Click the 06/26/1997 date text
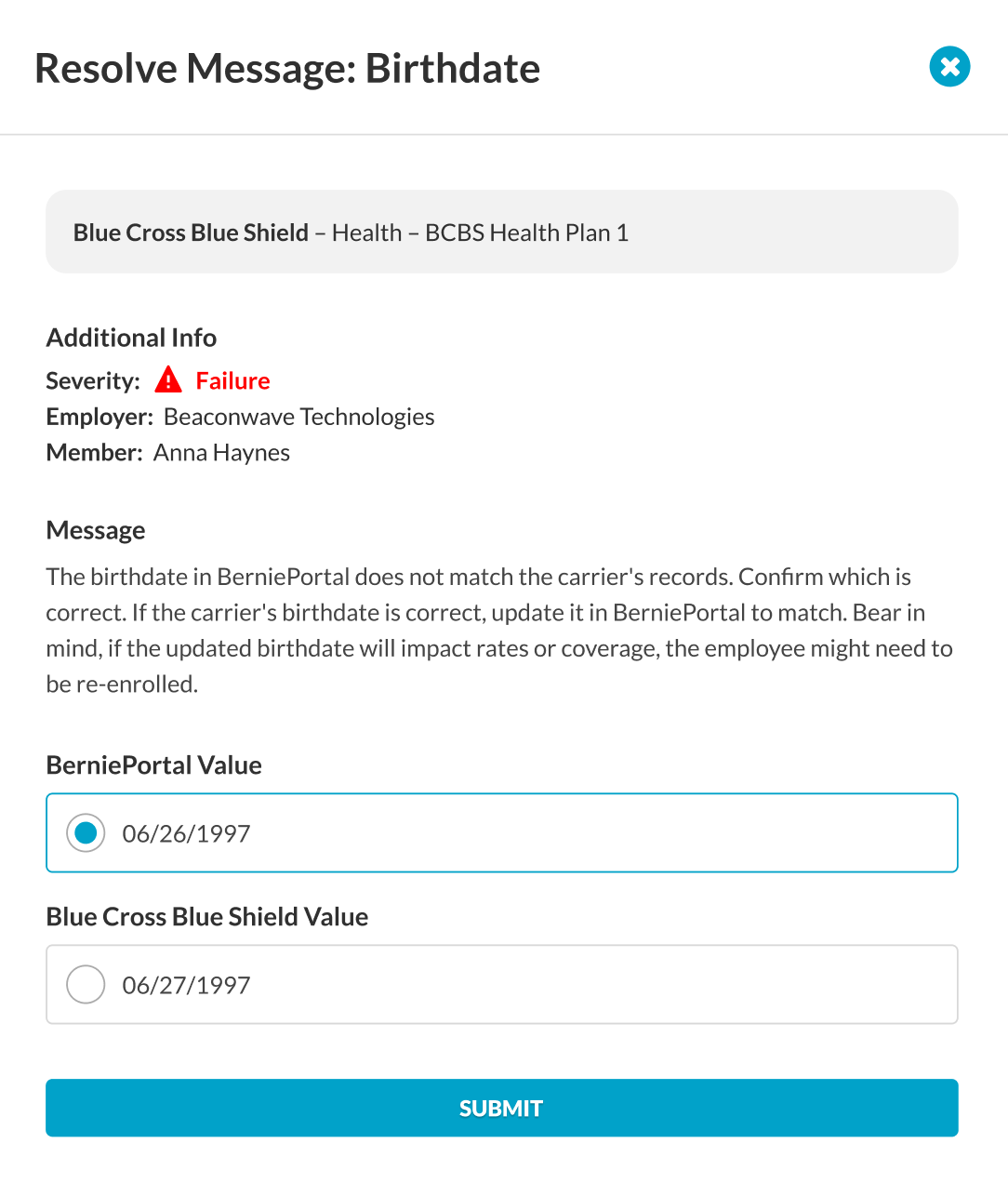Image resolution: width=1008 pixels, height=1183 pixels. (x=187, y=833)
